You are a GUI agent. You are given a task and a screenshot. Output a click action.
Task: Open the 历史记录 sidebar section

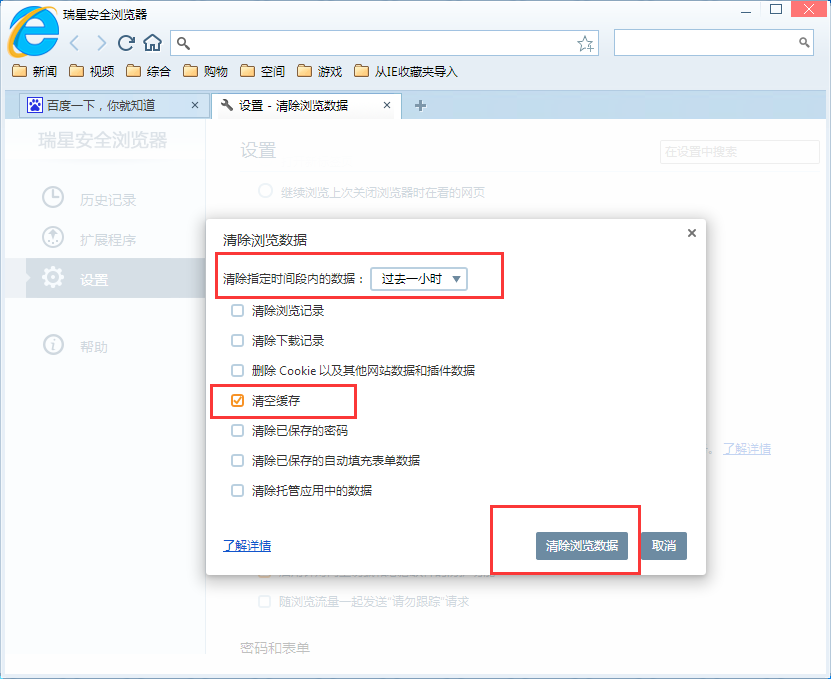click(x=94, y=197)
